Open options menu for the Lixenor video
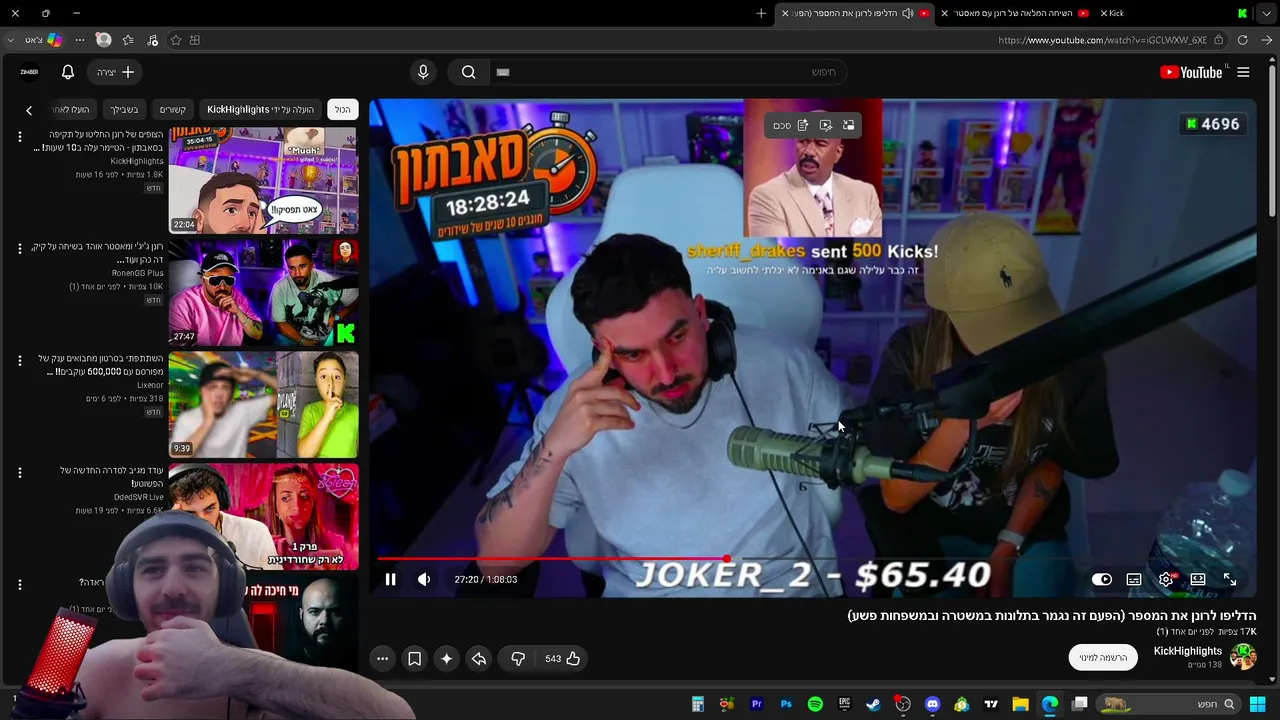 point(19,361)
